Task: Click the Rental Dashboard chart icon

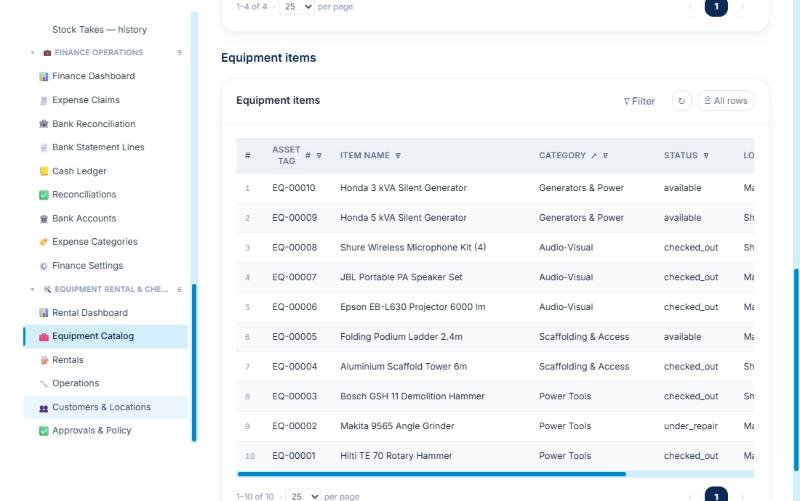Action: 44,313
